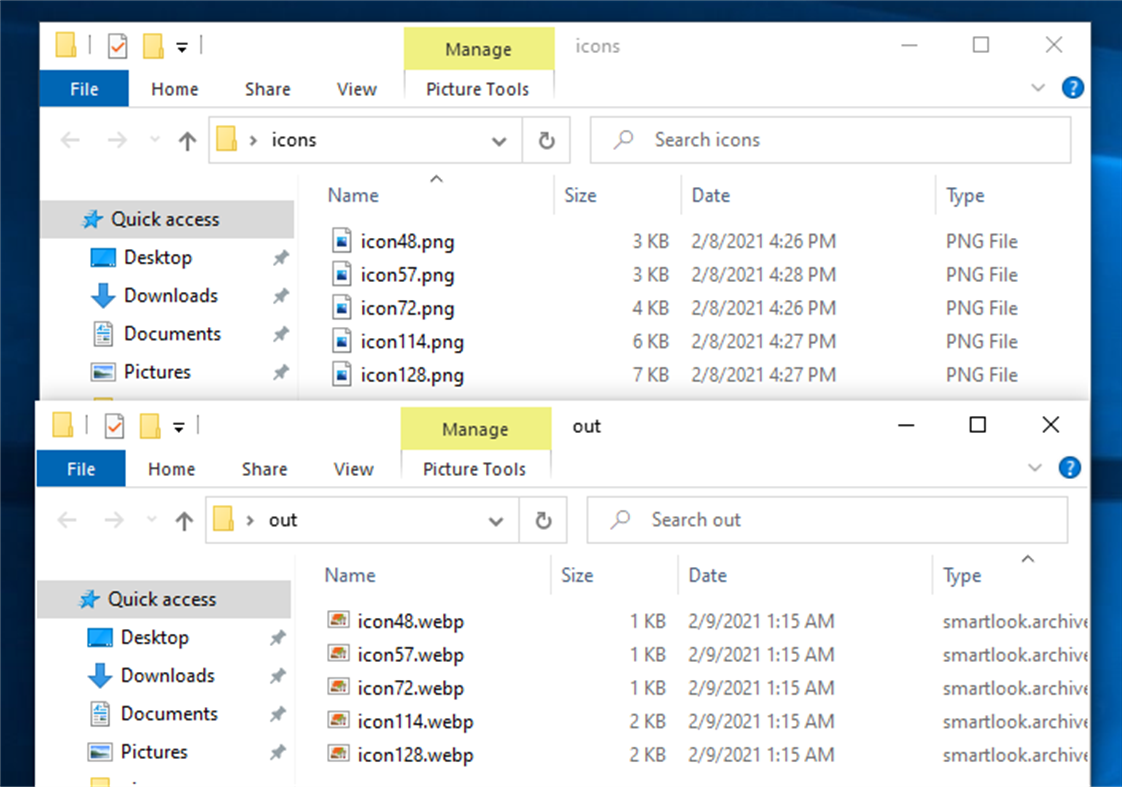1122x787 pixels.
Task: Click Properties quick-access icon in icons window
Action: 117,46
